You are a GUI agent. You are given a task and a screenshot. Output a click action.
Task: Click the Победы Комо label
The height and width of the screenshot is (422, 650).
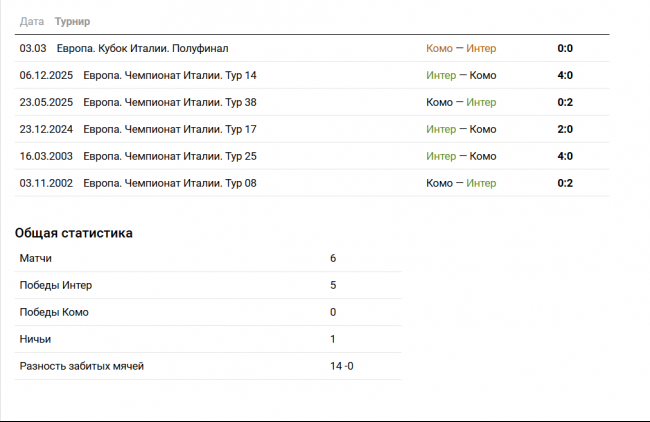coord(54,312)
